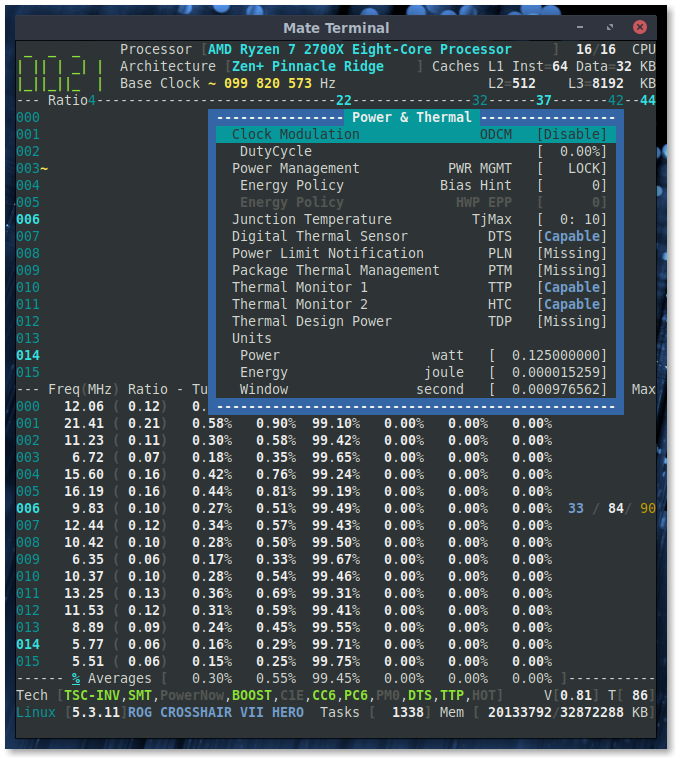Click the SMT tech flag
The height and width of the screenshot is (758, 676).
coord(139,695)
